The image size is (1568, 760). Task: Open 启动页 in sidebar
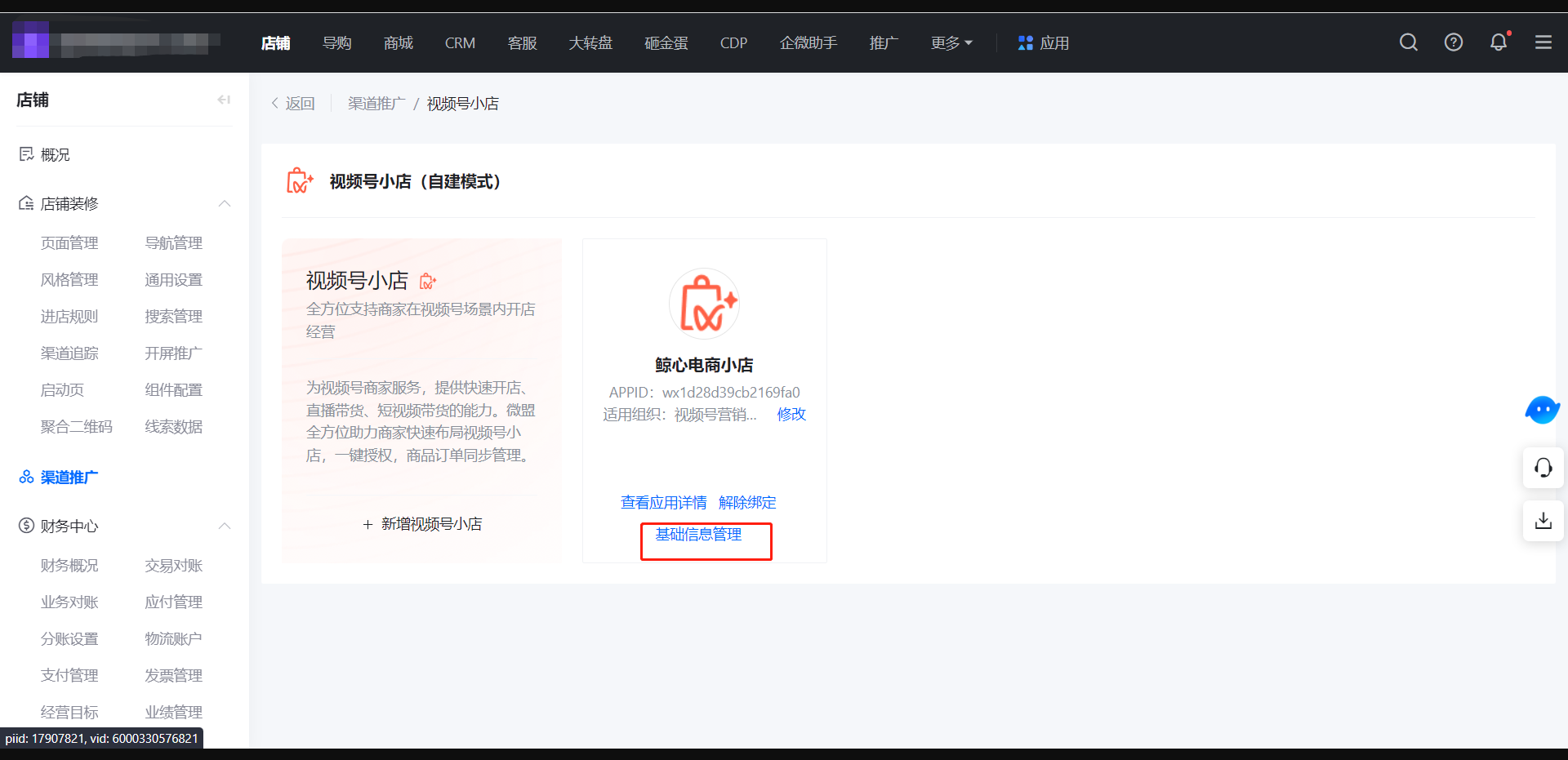(x=62, y=389)
